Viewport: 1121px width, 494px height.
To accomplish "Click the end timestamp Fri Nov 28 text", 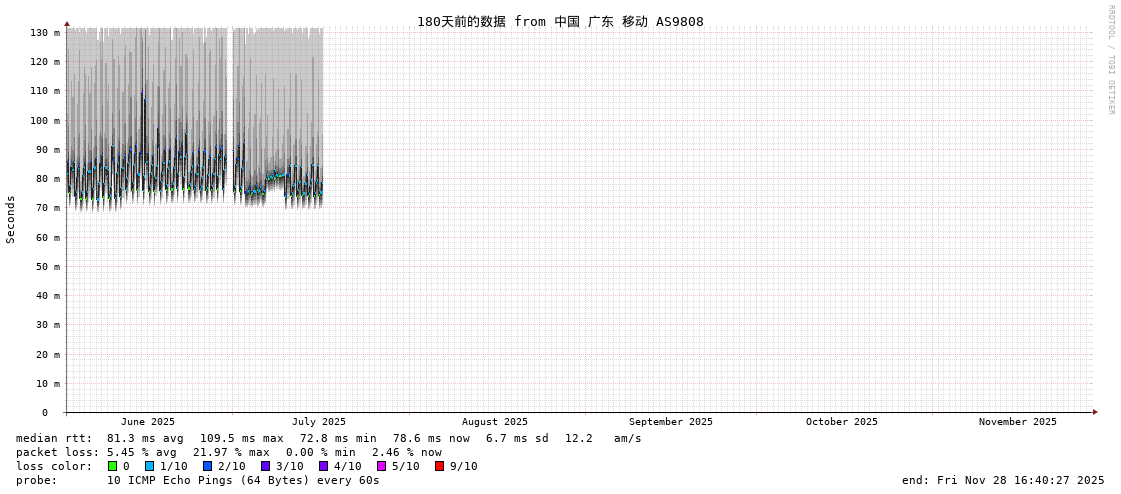I will pyautogui.click(x=1003, y=480).
